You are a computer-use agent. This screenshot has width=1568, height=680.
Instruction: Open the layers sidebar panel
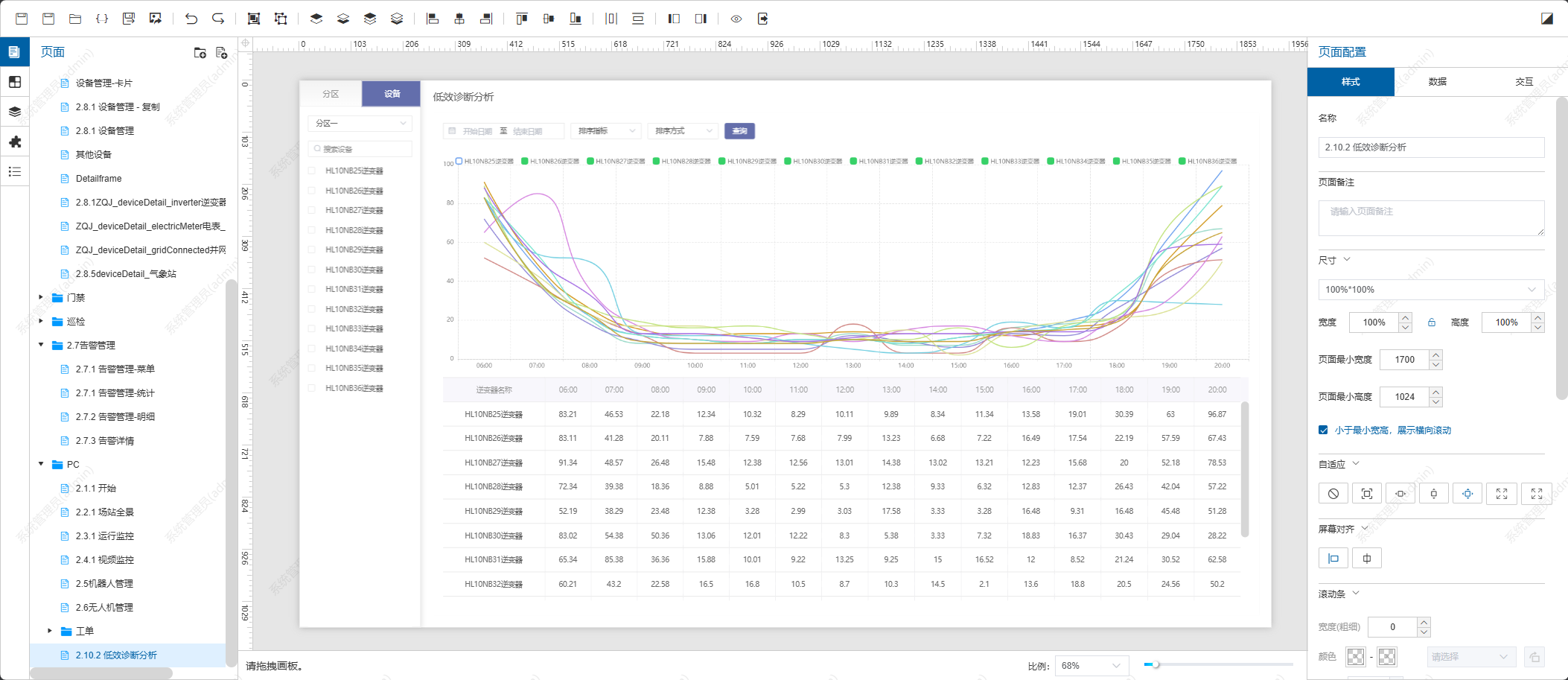15,112
